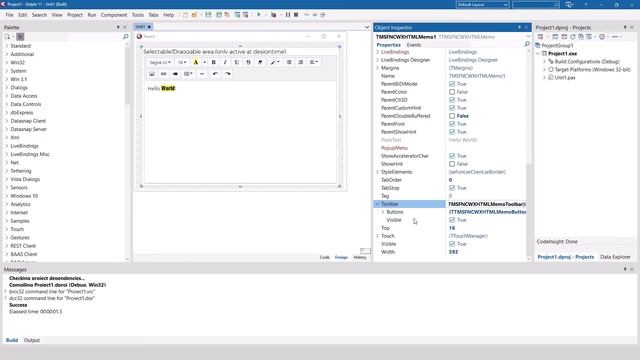Click the Run (green play) toolbar icon
Viewport: 640px width, 360px height.
click(x=259, y=15)
